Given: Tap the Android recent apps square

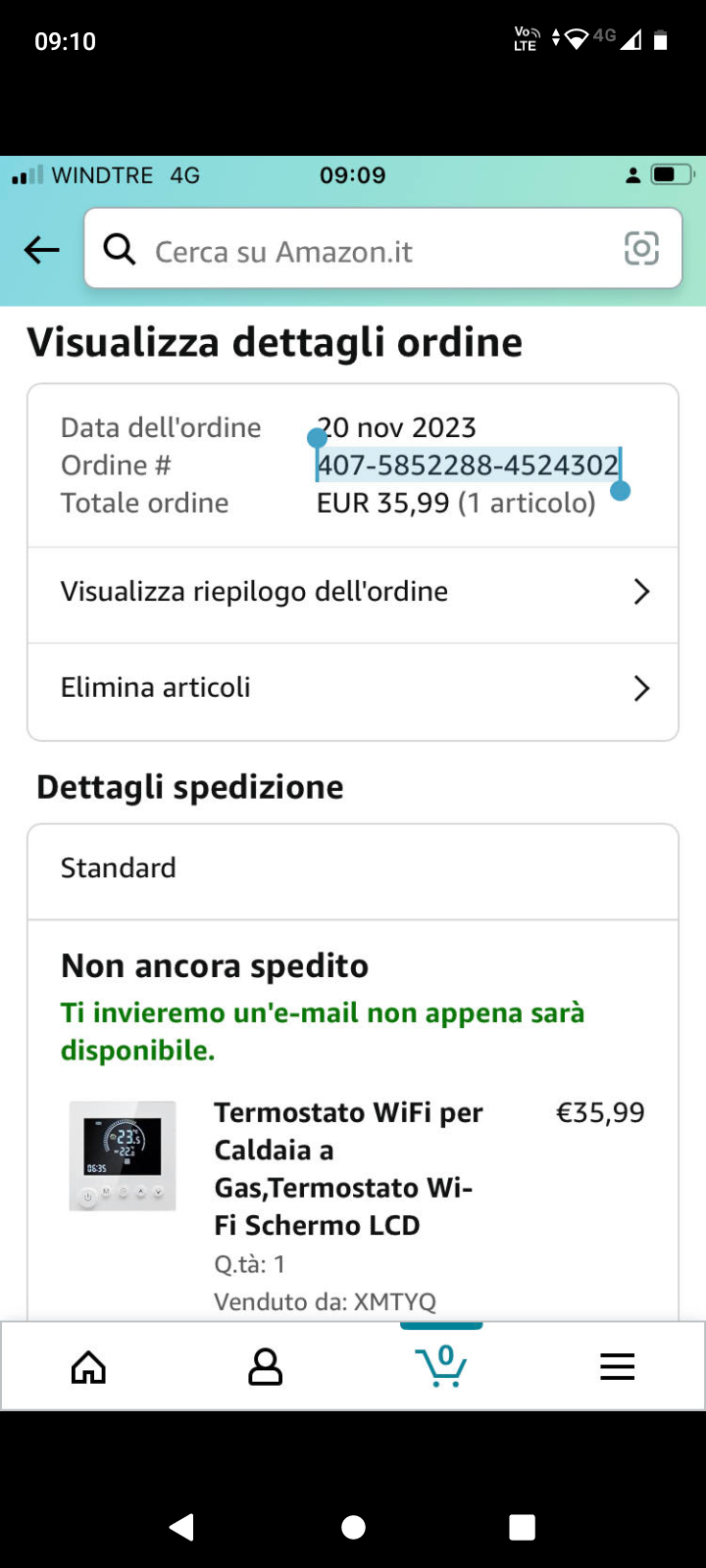Looking at the screenshot, I should tap(523, 1527).
